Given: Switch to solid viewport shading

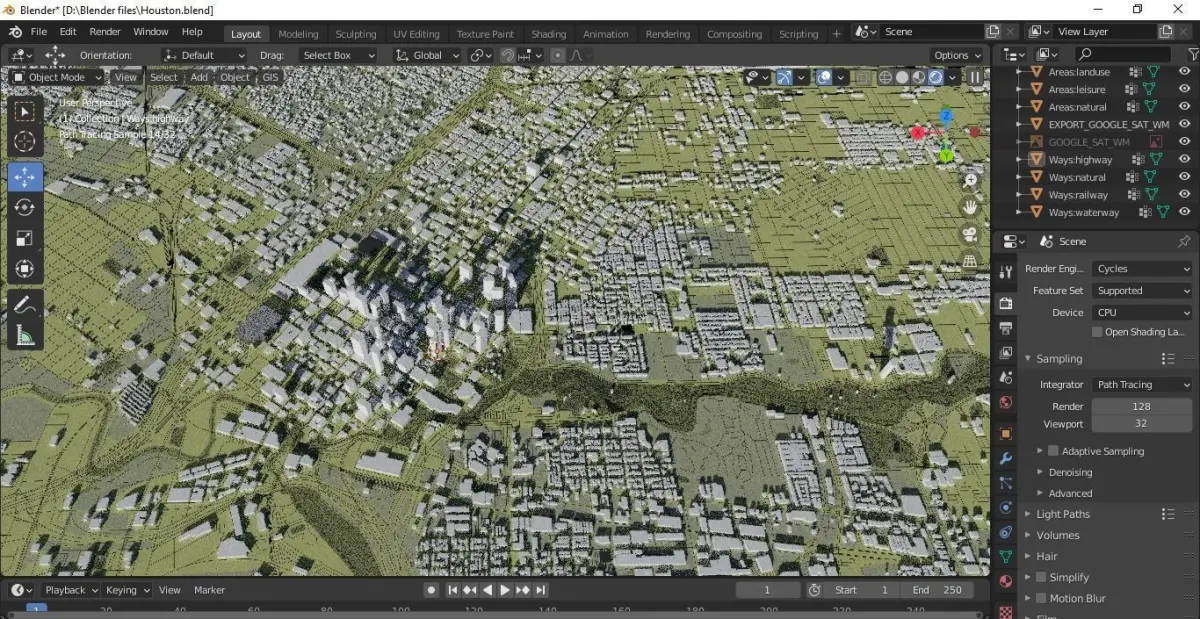Looking at the screenshot, I should [902, 77].
